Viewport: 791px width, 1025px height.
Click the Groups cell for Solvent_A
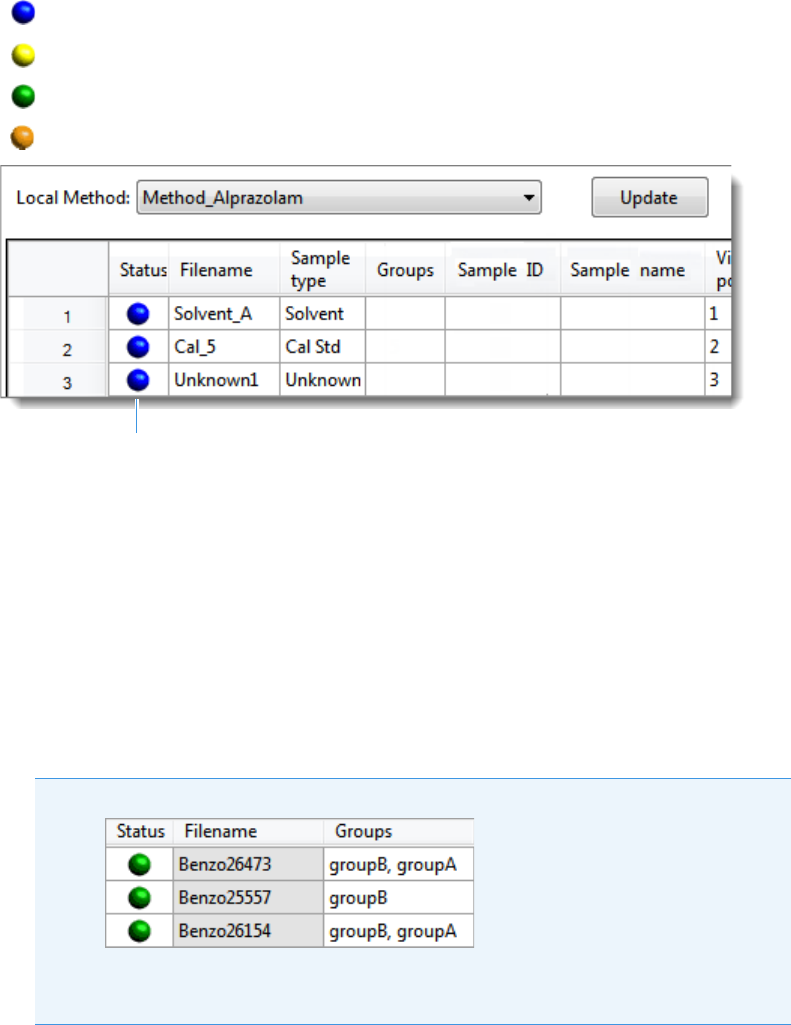click(405, 313)
